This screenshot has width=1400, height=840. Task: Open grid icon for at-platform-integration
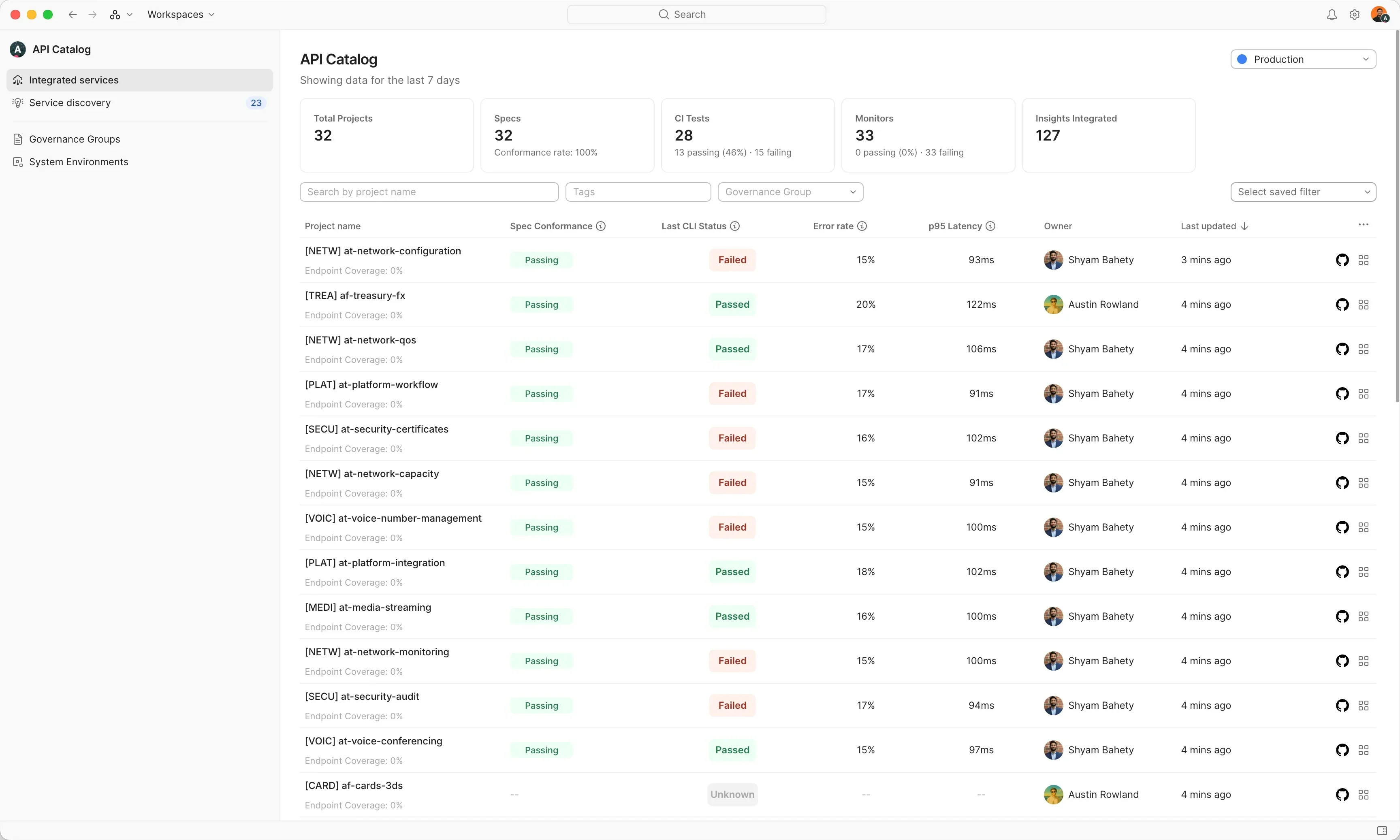click(x=1363, y=572)
